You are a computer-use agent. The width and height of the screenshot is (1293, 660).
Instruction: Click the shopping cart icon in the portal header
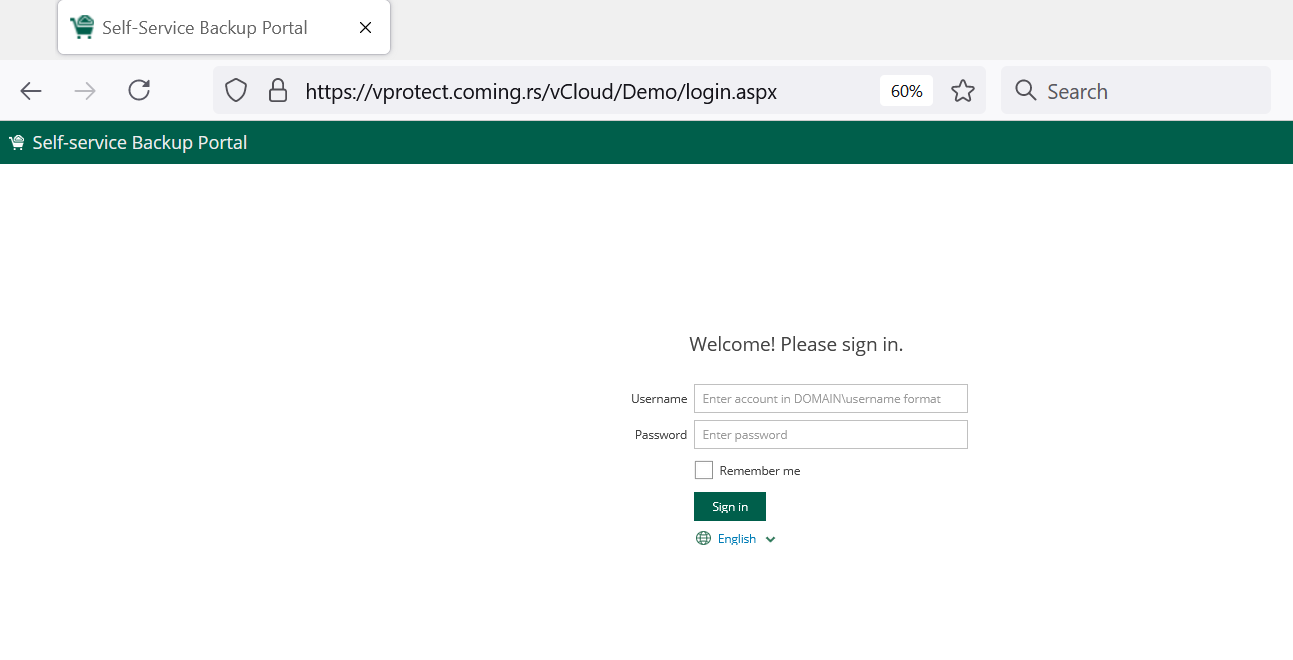tap(16, 141)
